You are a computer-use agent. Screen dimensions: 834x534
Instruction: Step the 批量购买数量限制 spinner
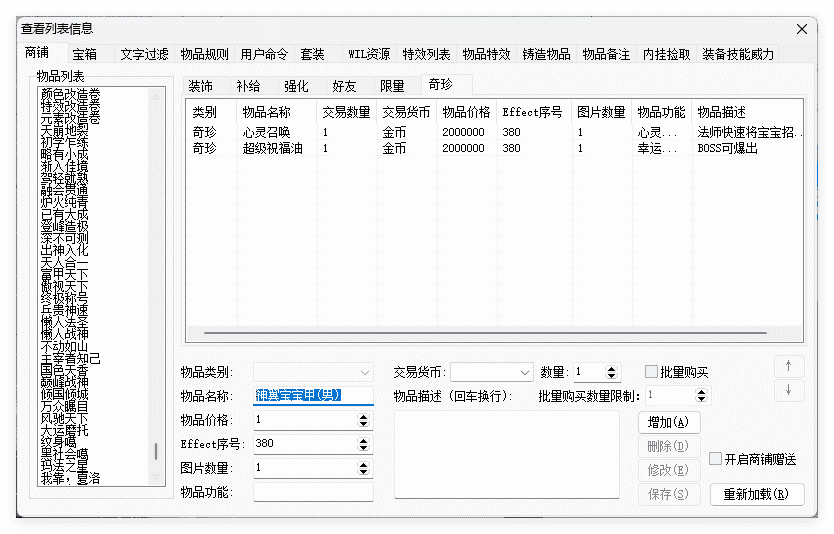702,395
